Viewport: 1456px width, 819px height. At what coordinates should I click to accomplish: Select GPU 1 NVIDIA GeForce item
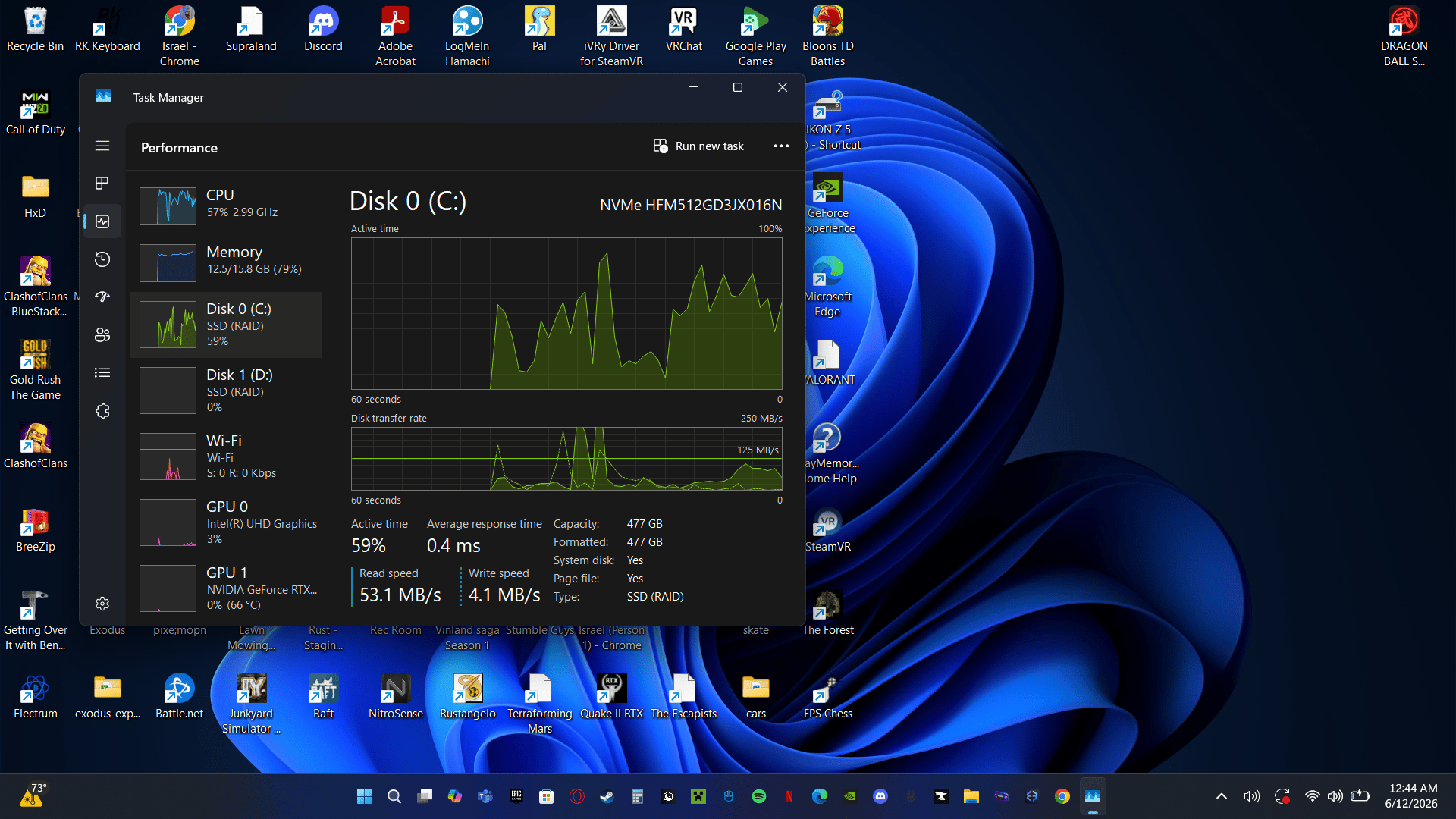(226, 588)
